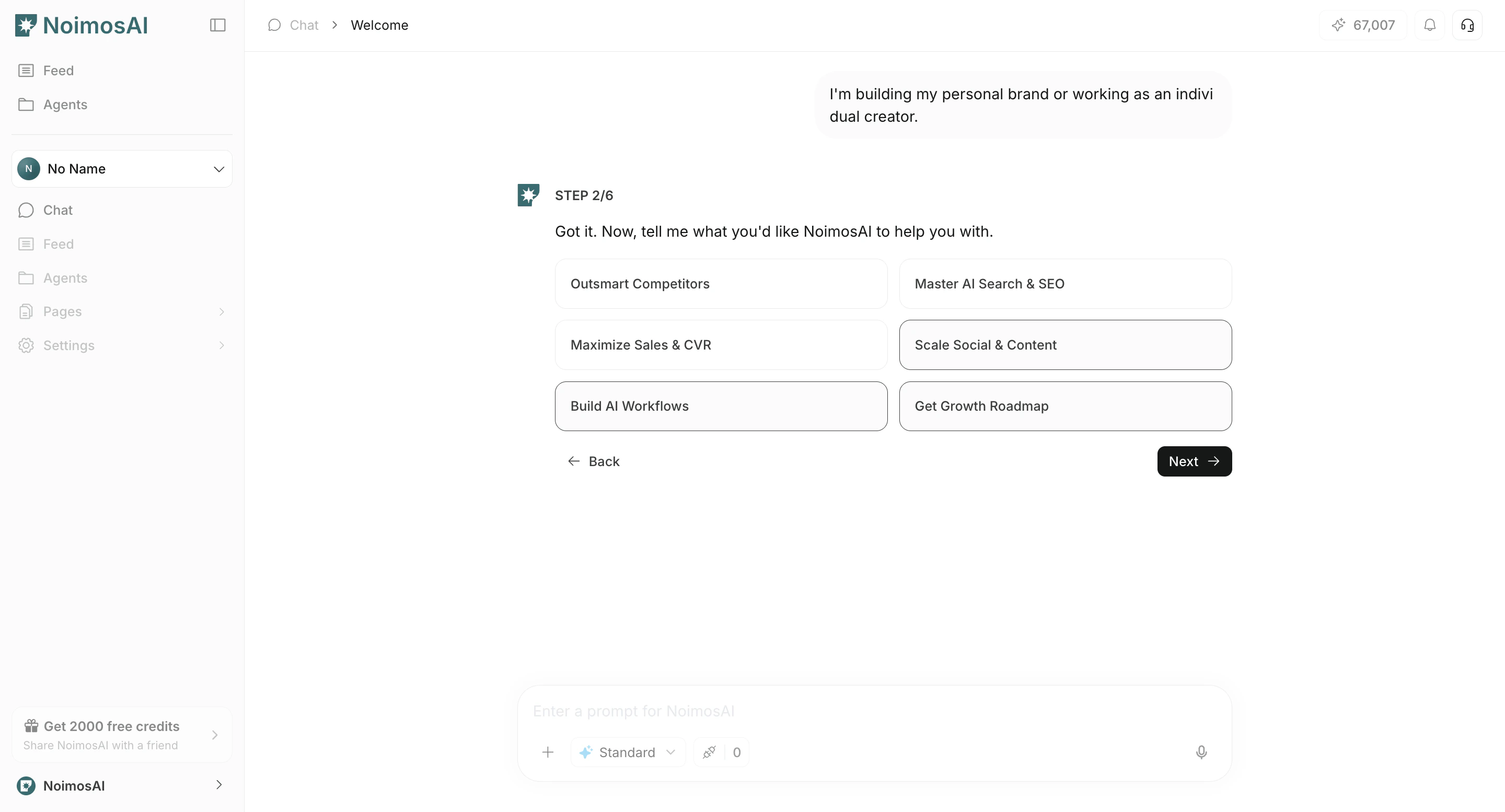Click the NoimosAI avatar beside STEP 2/6
The image size is (1505, 812).
pyautogui.click(x=528, y=195)
